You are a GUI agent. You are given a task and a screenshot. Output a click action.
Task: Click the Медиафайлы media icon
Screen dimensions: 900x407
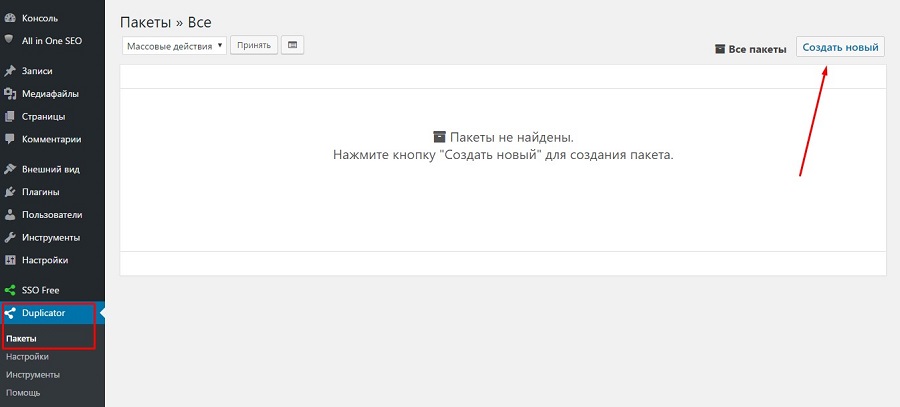click(x=9, y=94)
